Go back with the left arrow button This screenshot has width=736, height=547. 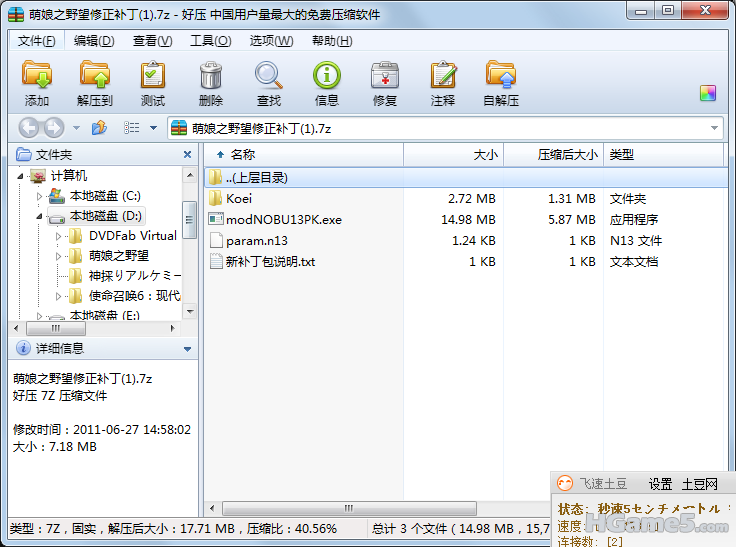tap(29, 128)
